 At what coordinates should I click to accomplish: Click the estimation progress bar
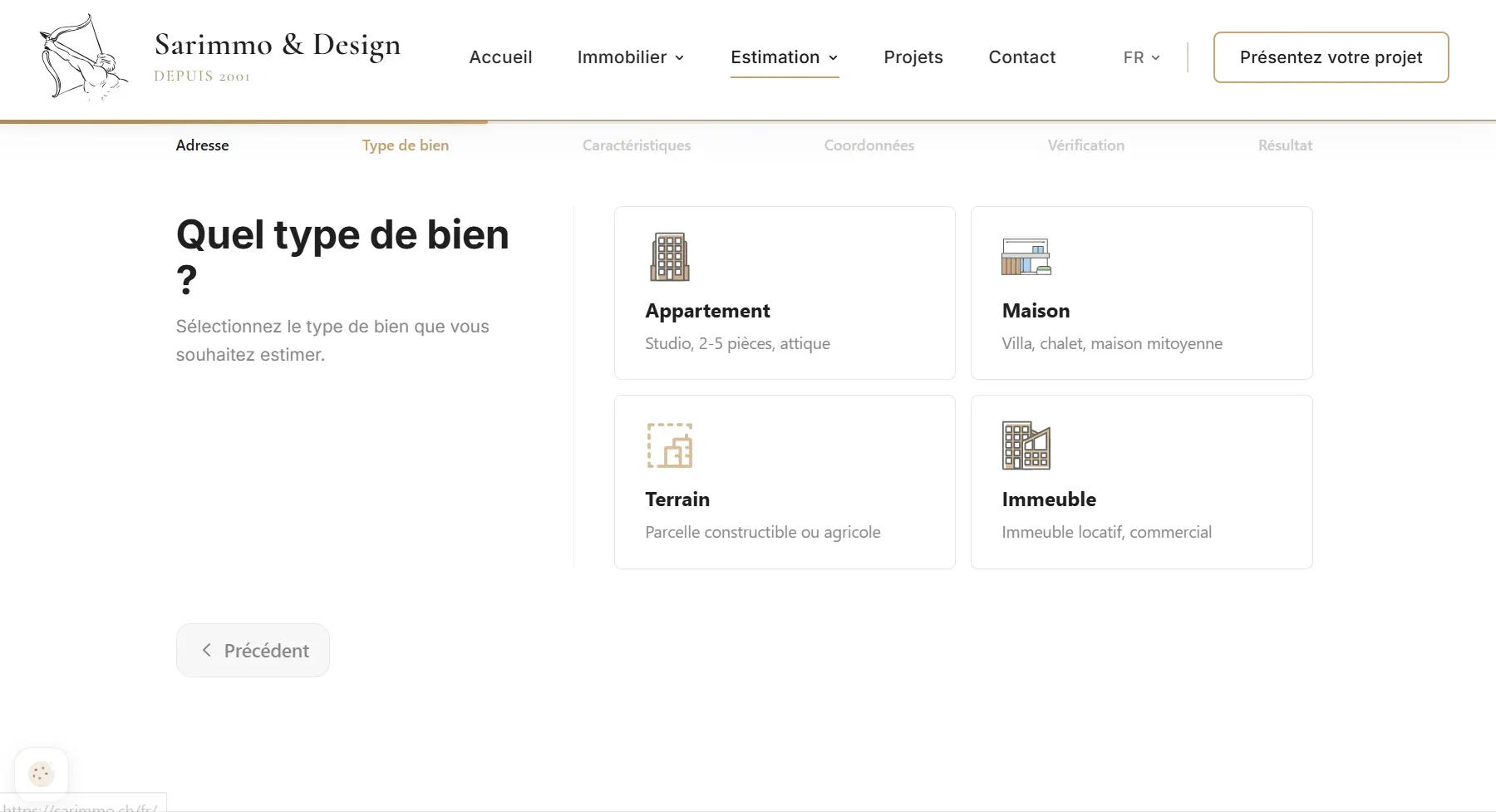pos(748,121)
